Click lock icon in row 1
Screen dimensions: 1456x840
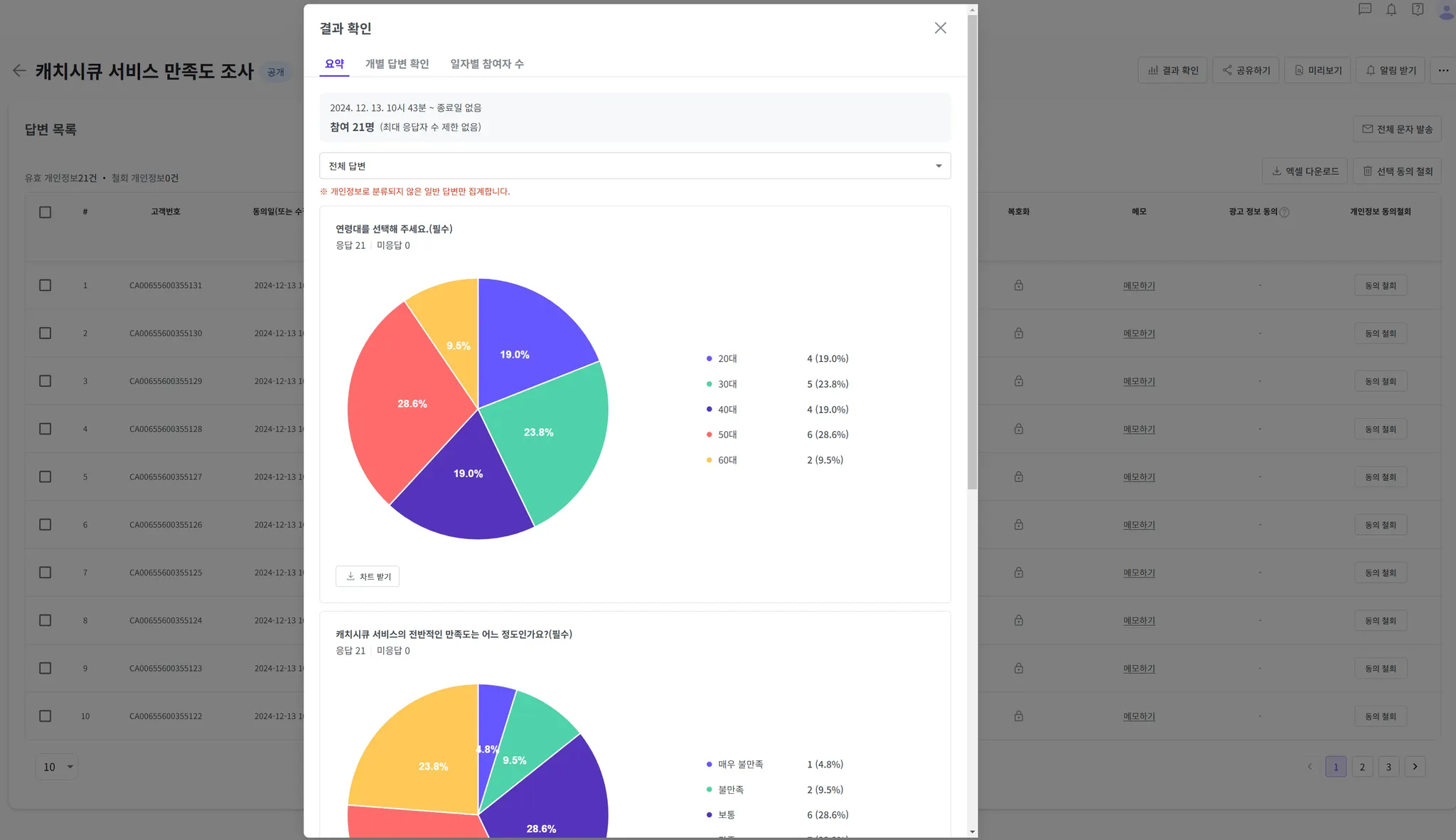click(1019, 285)
